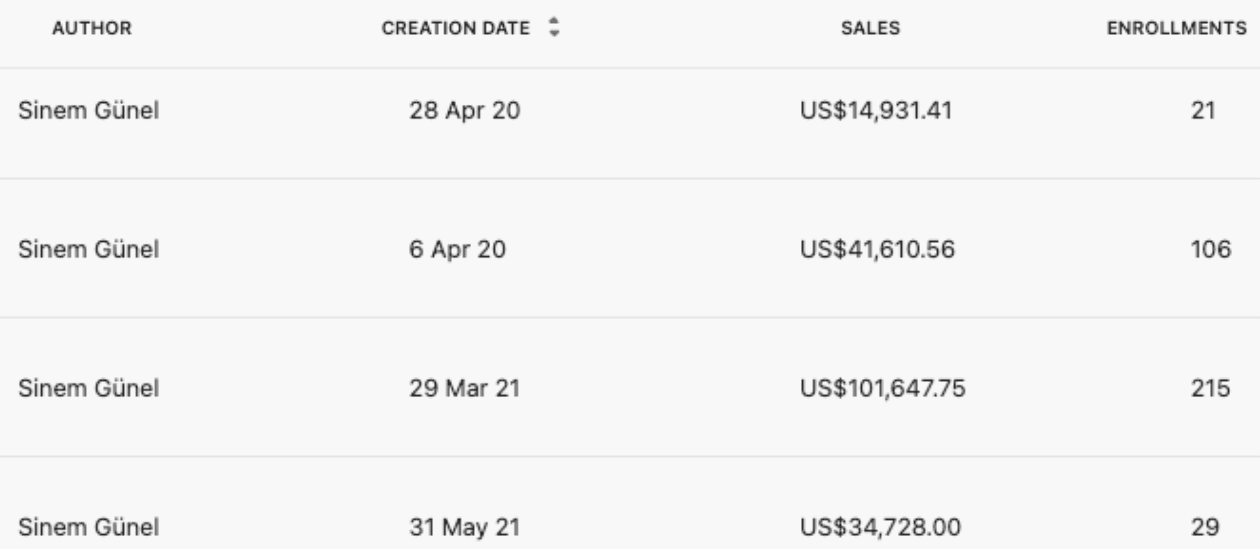1260x549 pixels.
Task: Select author Sinem Günel in 31 May 21 row
Action: (88, 526)
